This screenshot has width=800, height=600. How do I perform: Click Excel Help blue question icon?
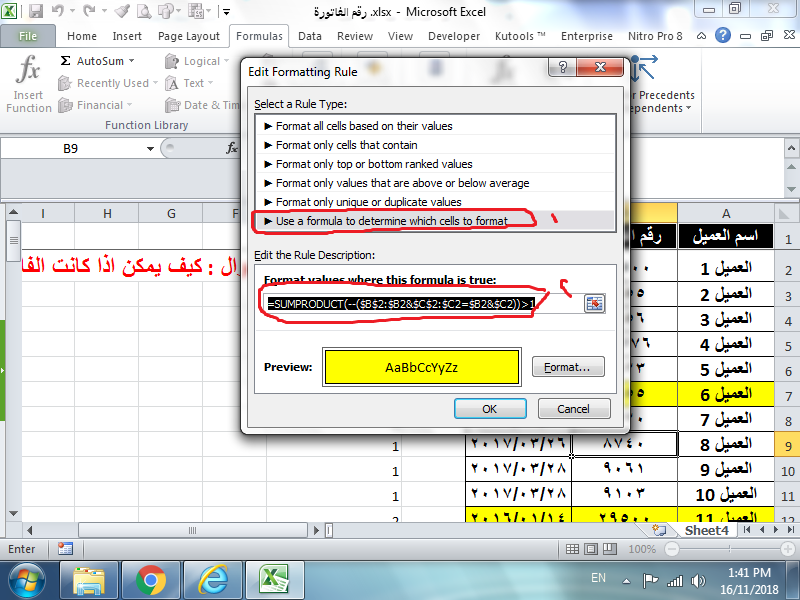click(x=722, y=35)
